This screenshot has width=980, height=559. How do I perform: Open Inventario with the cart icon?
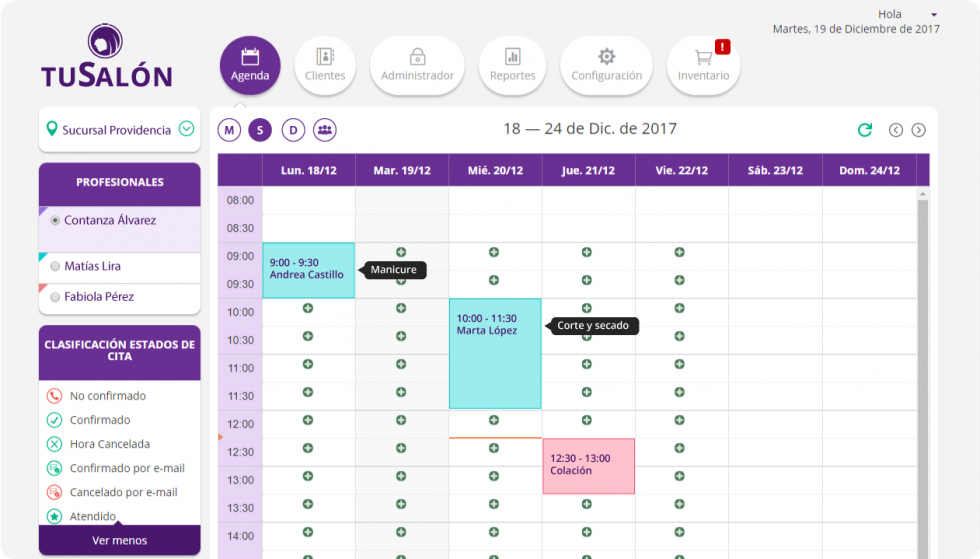[704, 66]
